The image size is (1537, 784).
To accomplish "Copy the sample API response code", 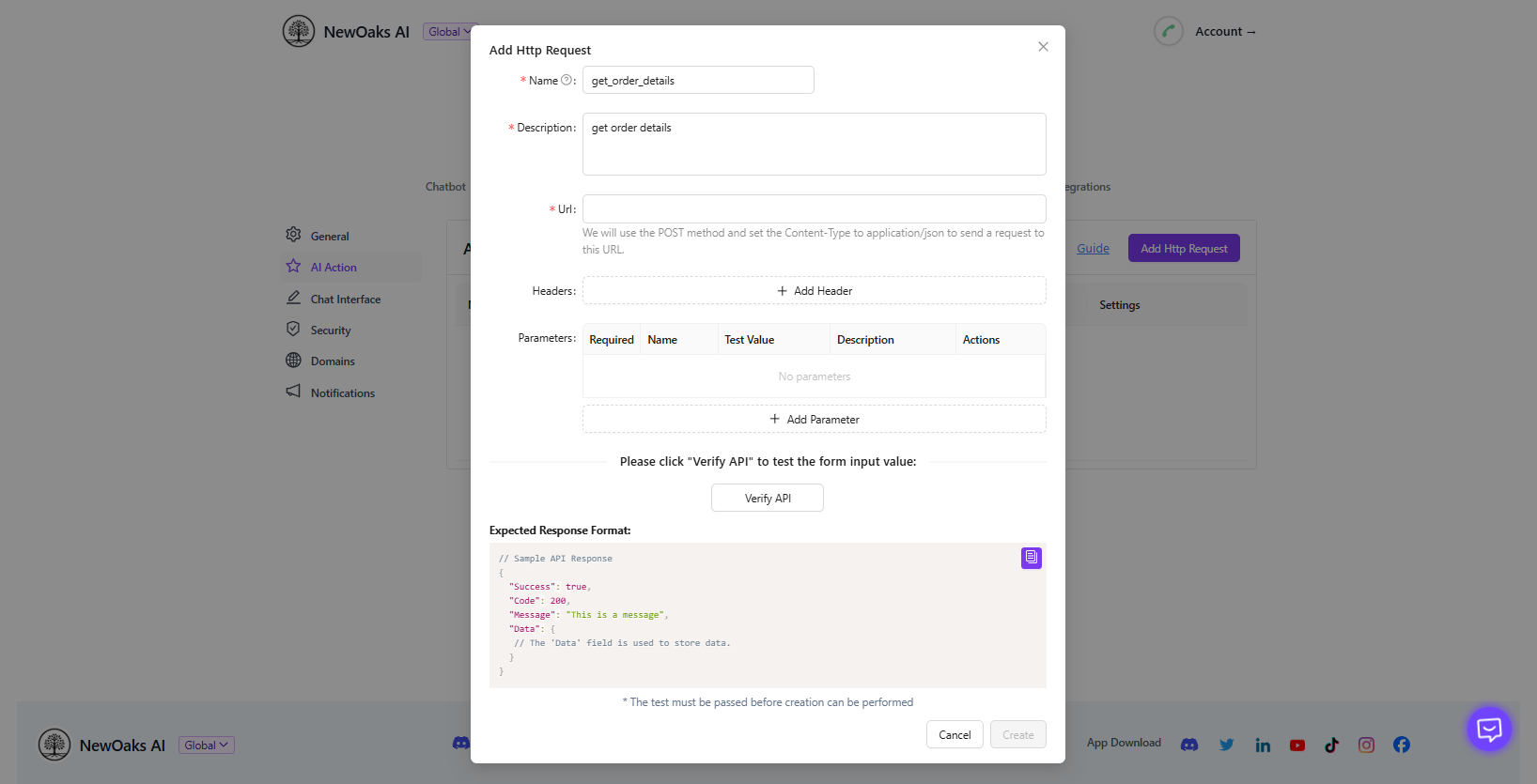I will (1032, 558).
